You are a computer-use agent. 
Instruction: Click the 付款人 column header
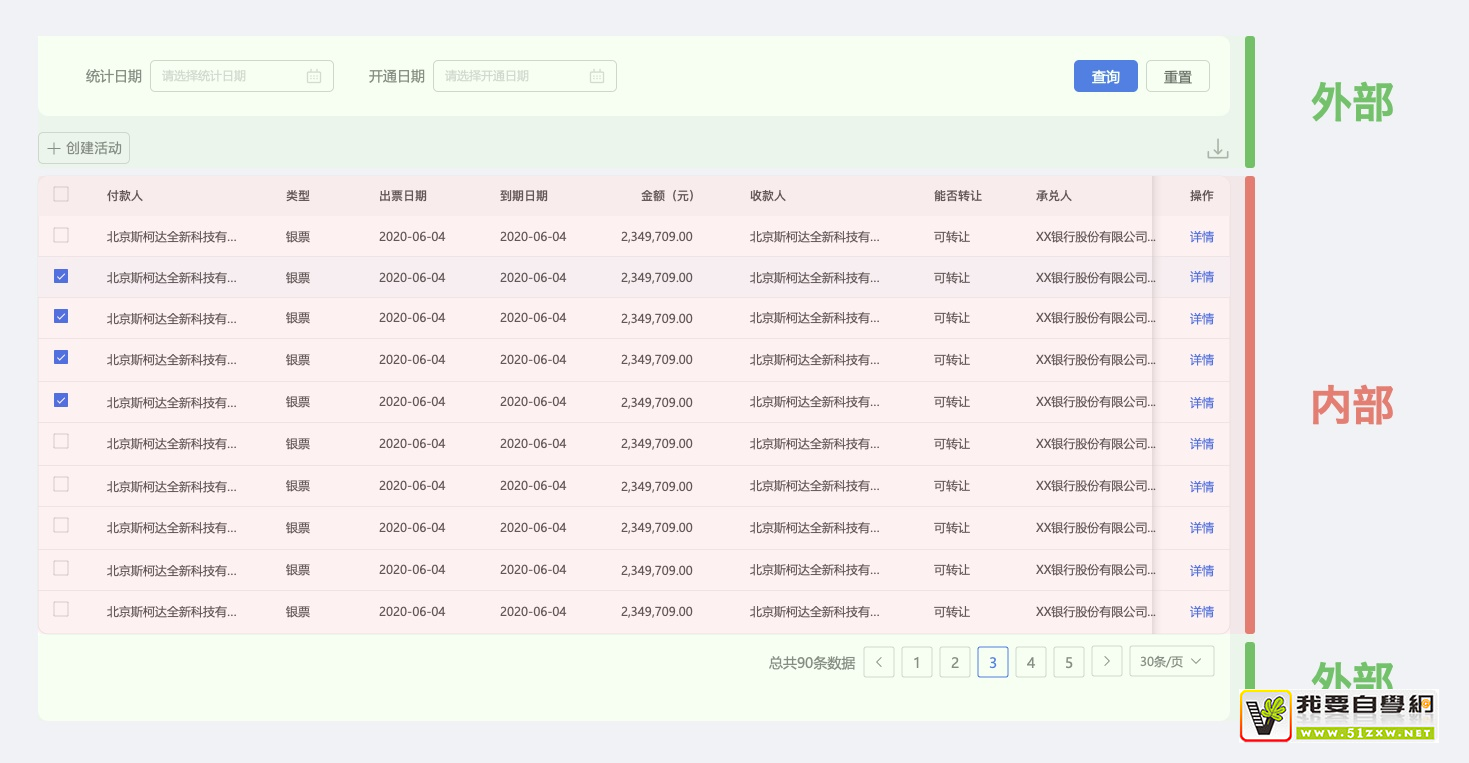click(x=125, y=196)
